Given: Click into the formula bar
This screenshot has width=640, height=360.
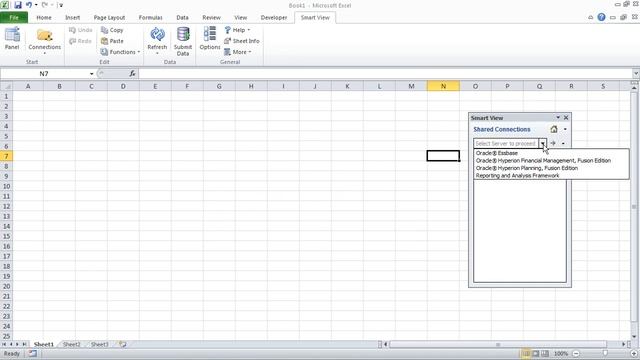Looking at the screenshot, I should [x=386, y=74].
